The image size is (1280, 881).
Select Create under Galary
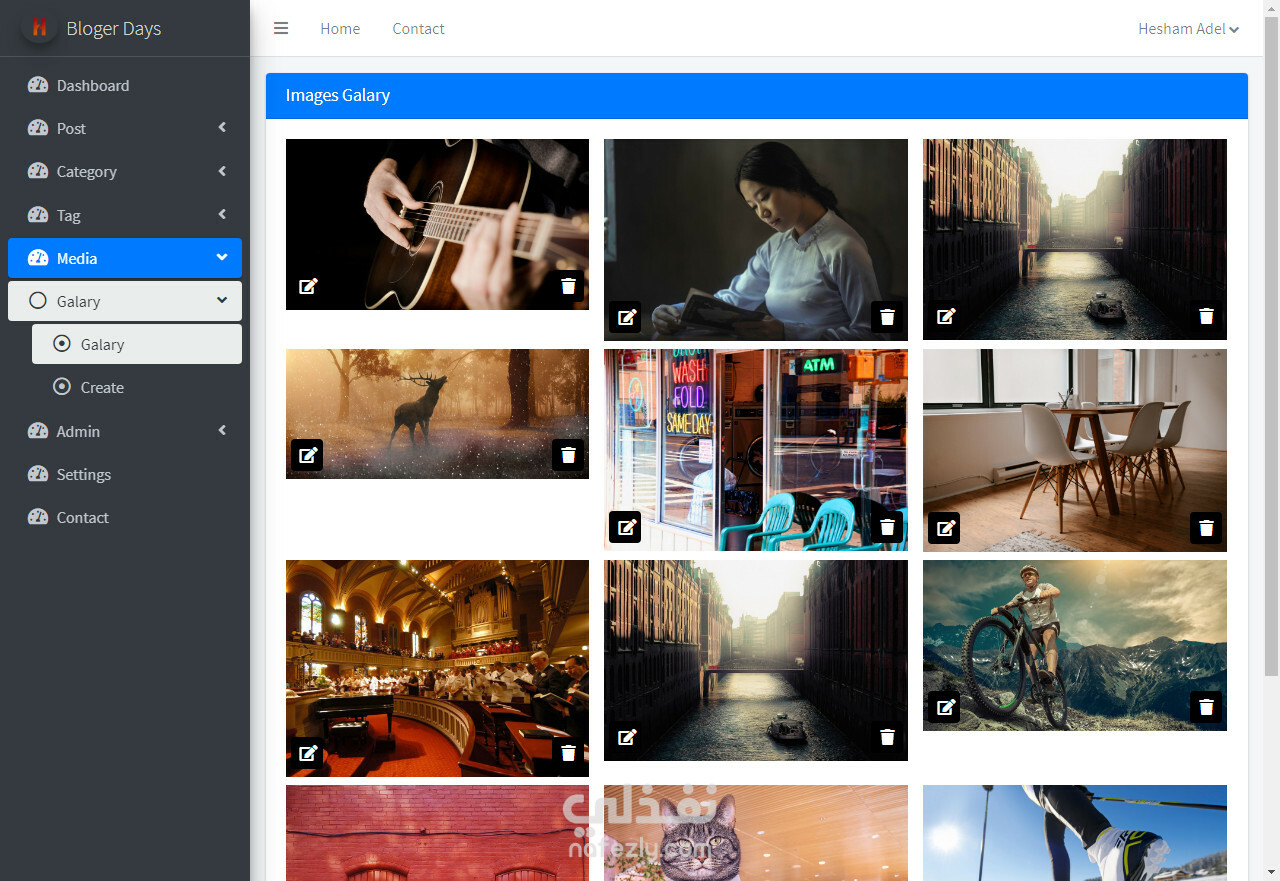tap(137, 387)
